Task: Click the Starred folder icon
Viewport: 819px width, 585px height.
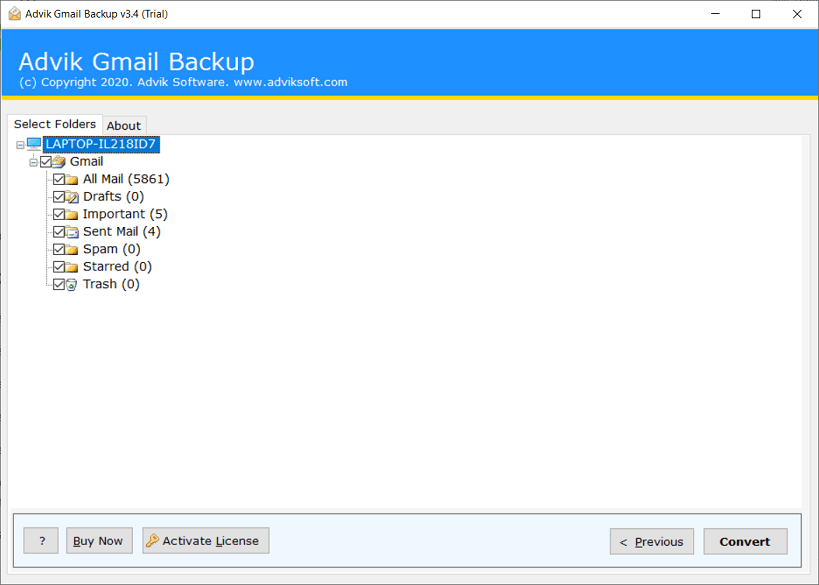Action: 72,267
